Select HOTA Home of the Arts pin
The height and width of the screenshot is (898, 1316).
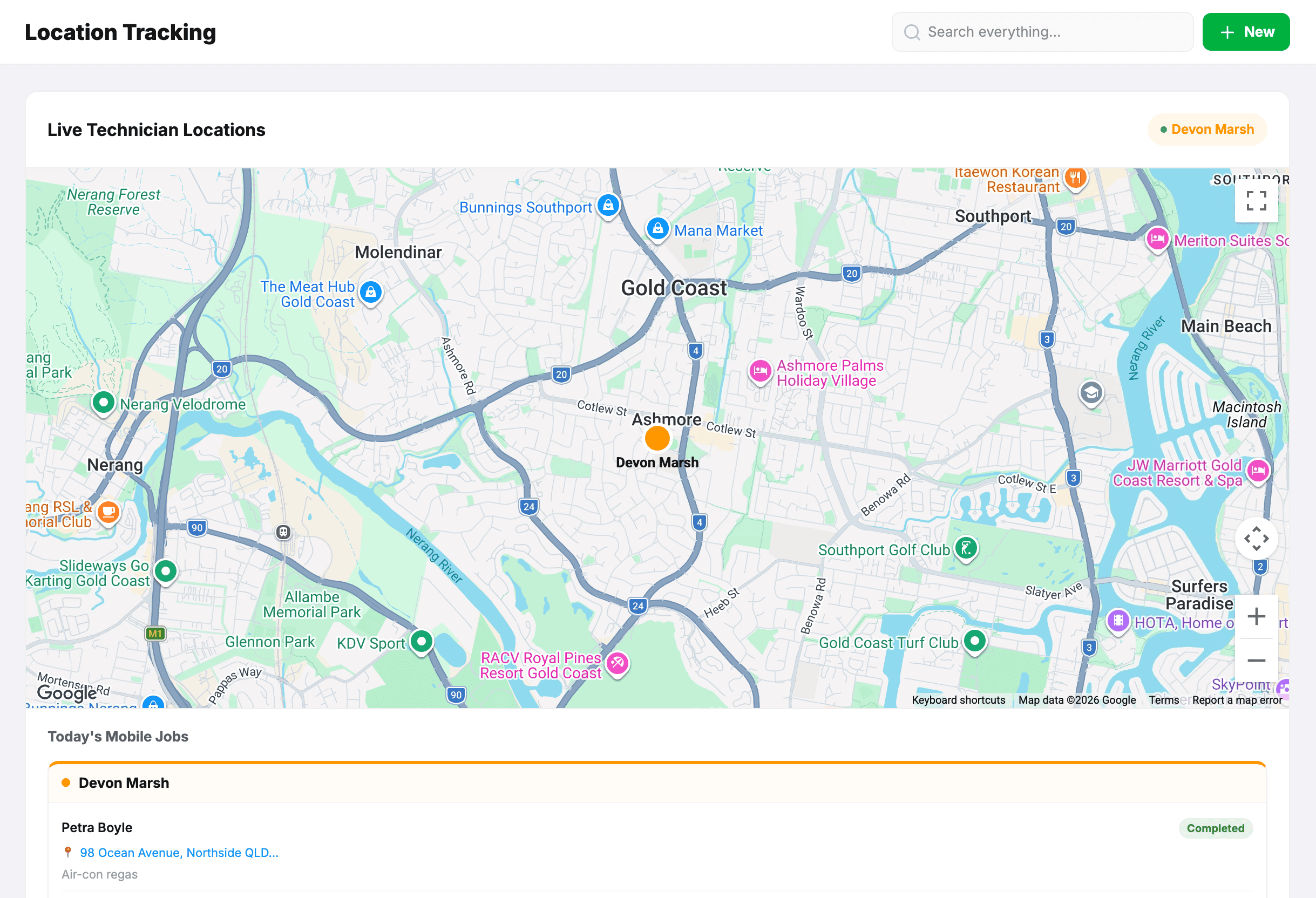(x=1118, y=621)
